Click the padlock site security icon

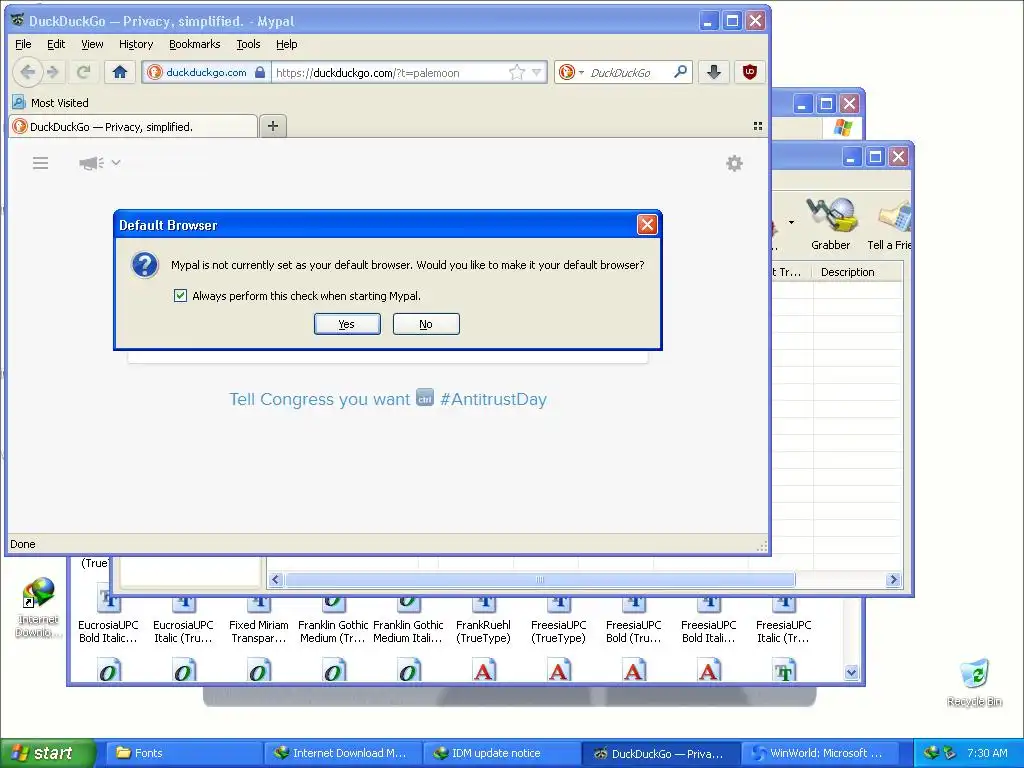(260, 72)
